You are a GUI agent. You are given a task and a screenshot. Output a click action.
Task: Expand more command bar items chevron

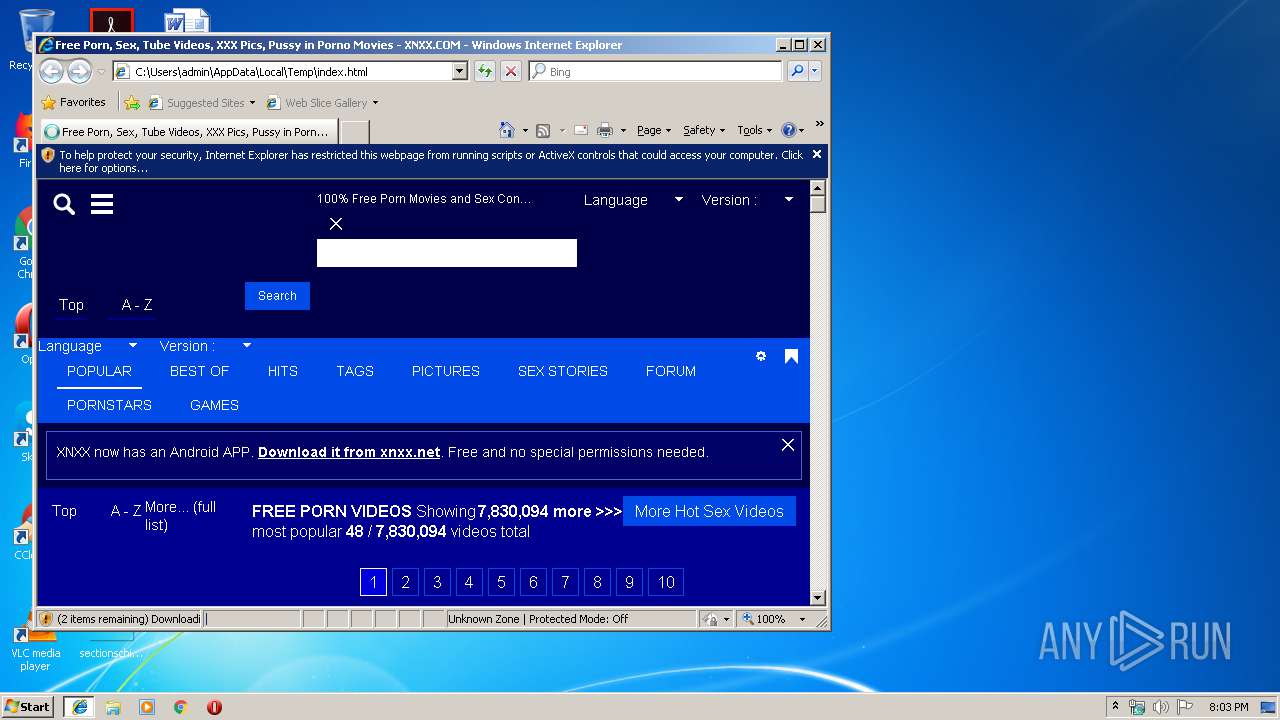[819, 125]
